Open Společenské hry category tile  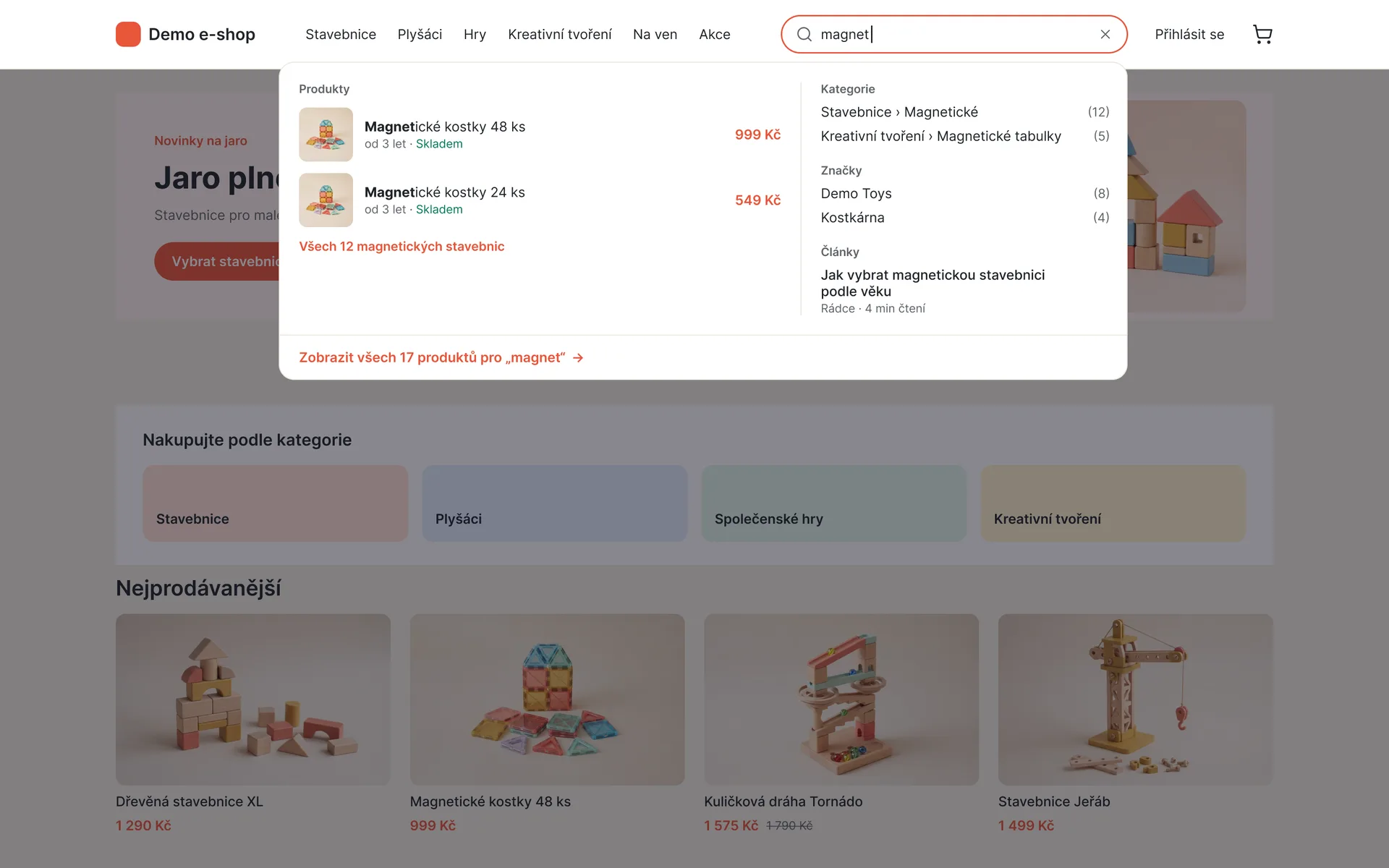point(833,503)
